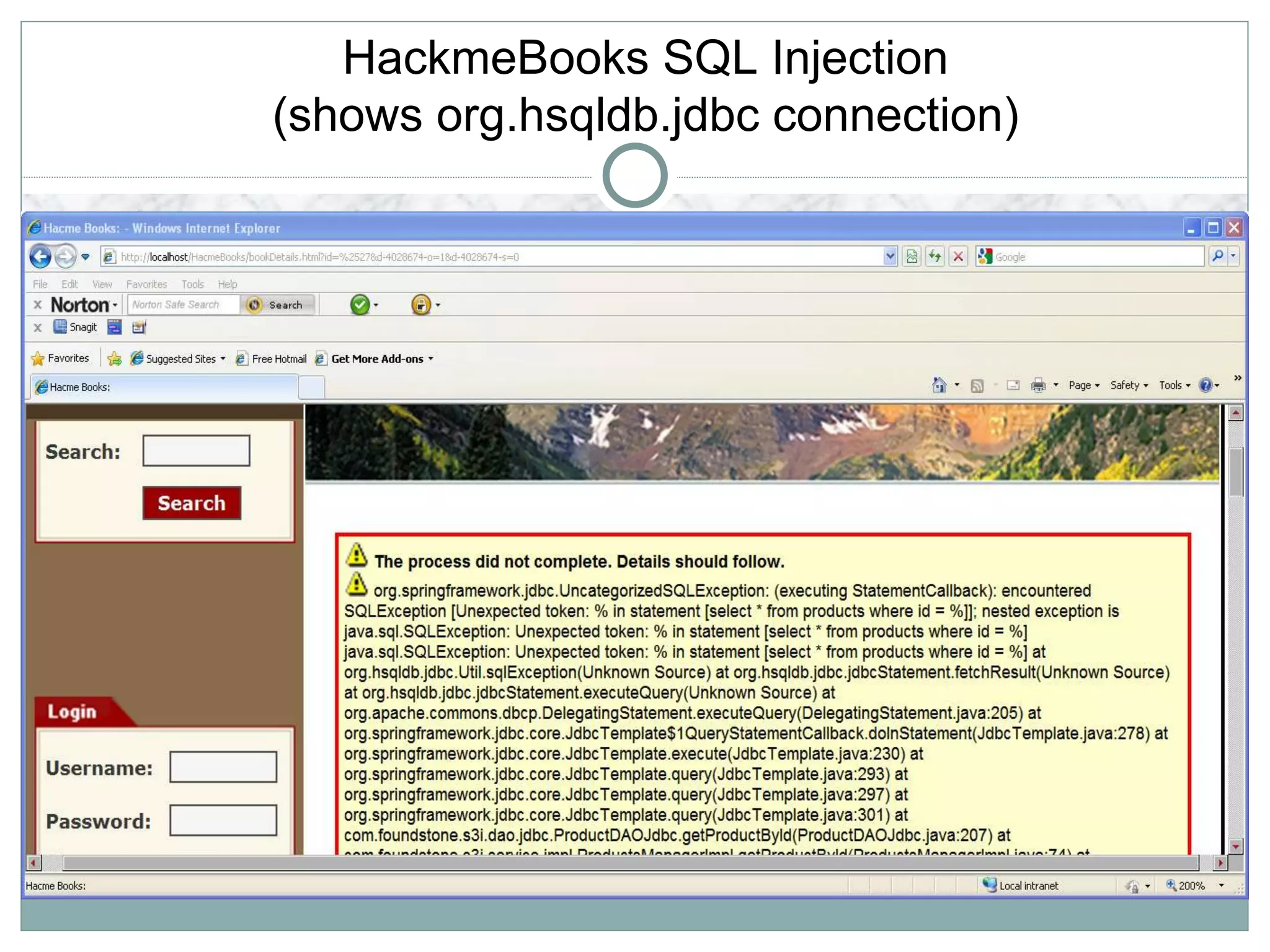Open the Favorites menu in menu bar

pos(146,284)
